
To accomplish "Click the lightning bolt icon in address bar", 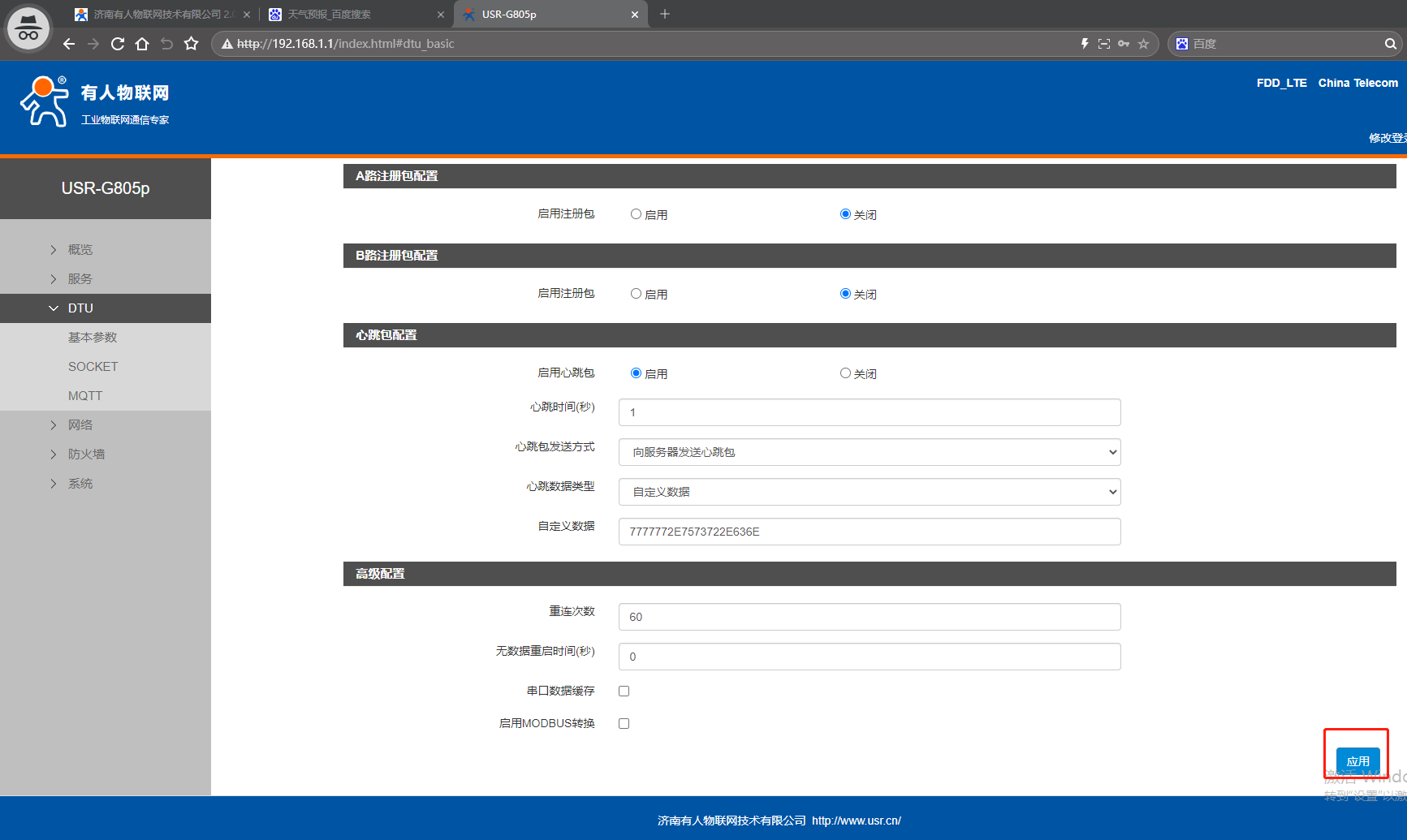I will click(1085, 44).
